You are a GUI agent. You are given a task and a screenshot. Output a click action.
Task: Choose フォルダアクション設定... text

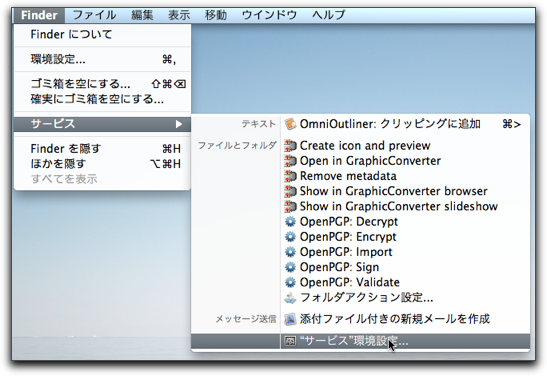366,298
